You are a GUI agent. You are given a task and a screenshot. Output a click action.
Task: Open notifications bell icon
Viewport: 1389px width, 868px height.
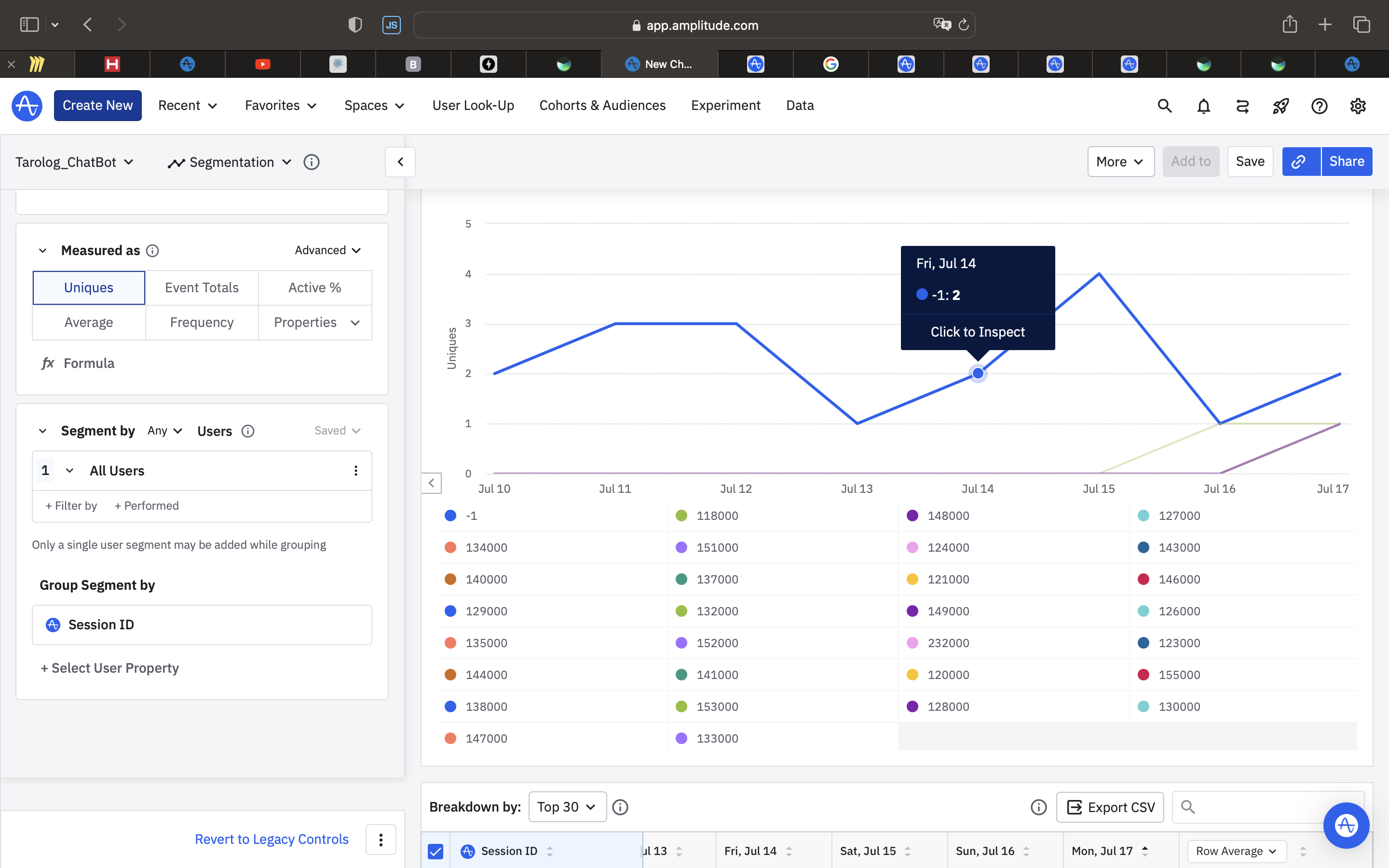pyautogui.click(x=1203, y=106)
